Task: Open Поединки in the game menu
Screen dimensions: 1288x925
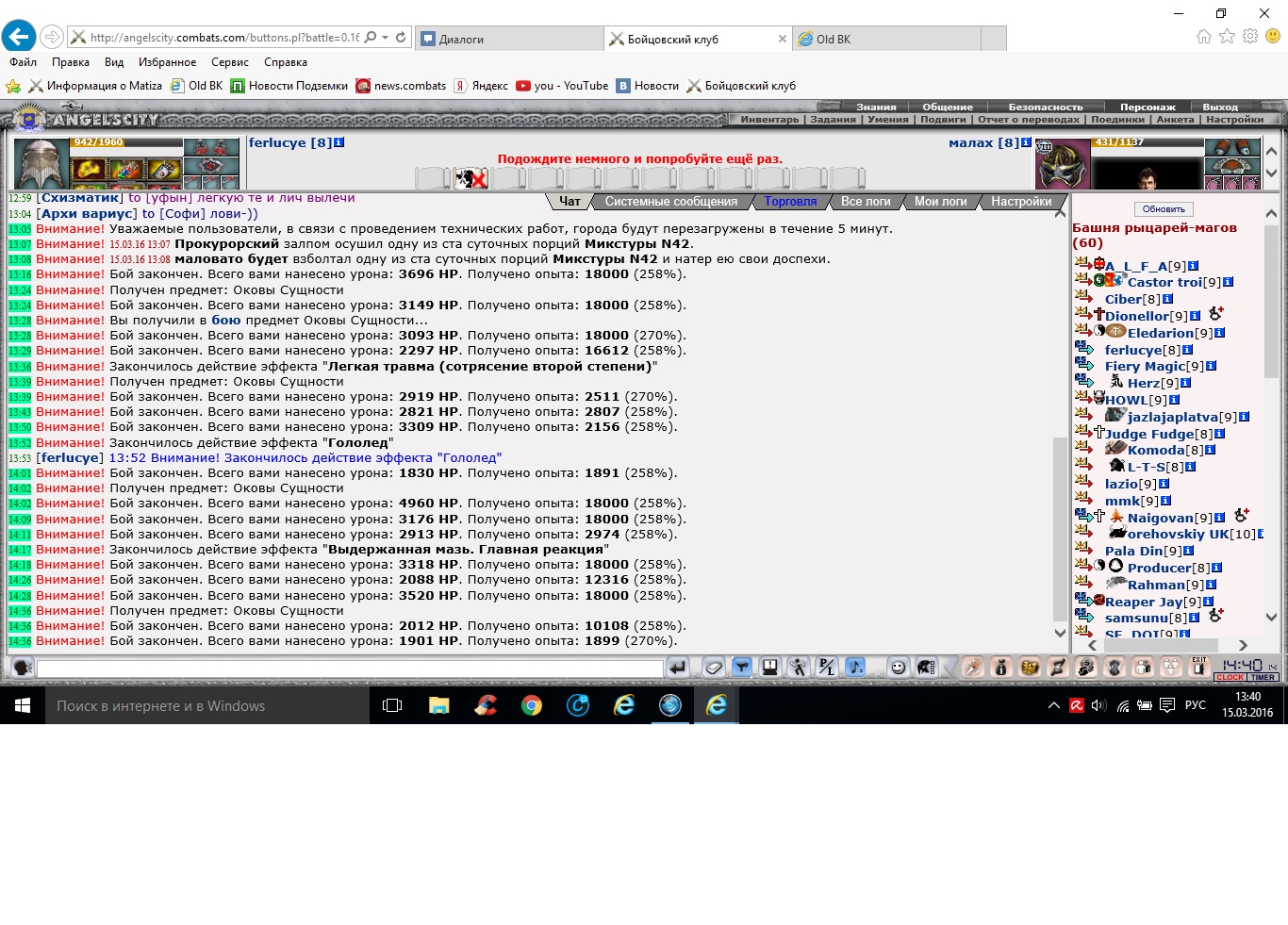Action: (x=1117, y=119)
